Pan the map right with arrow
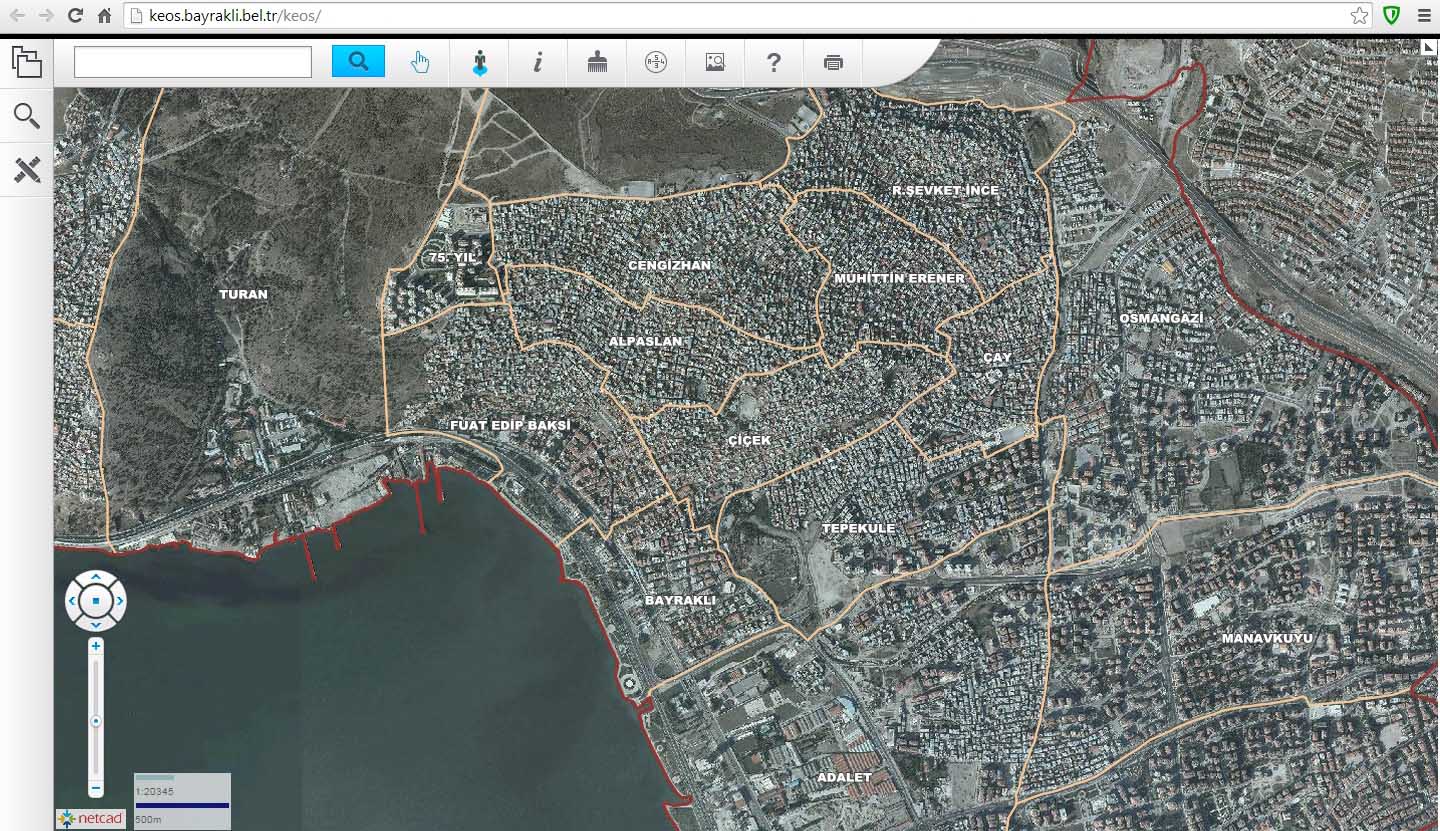This screenshot has width=1440, height=831. point(119,601)
